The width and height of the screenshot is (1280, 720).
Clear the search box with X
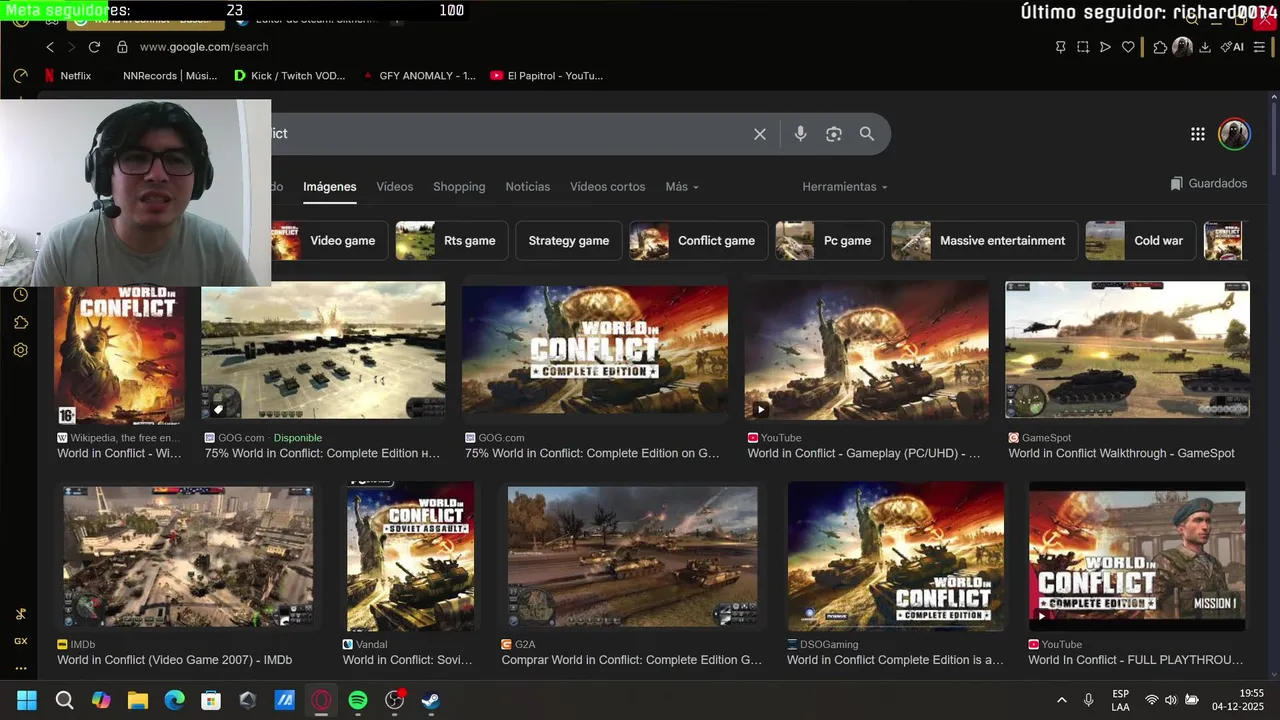tap(760, 134)
